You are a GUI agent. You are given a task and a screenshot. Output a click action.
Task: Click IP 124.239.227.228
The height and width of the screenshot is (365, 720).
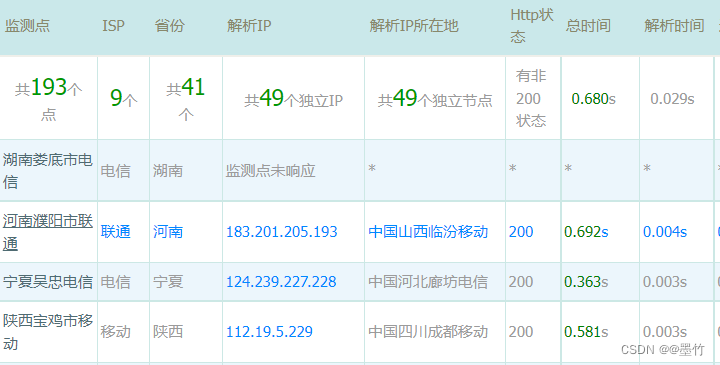(281, 282)
